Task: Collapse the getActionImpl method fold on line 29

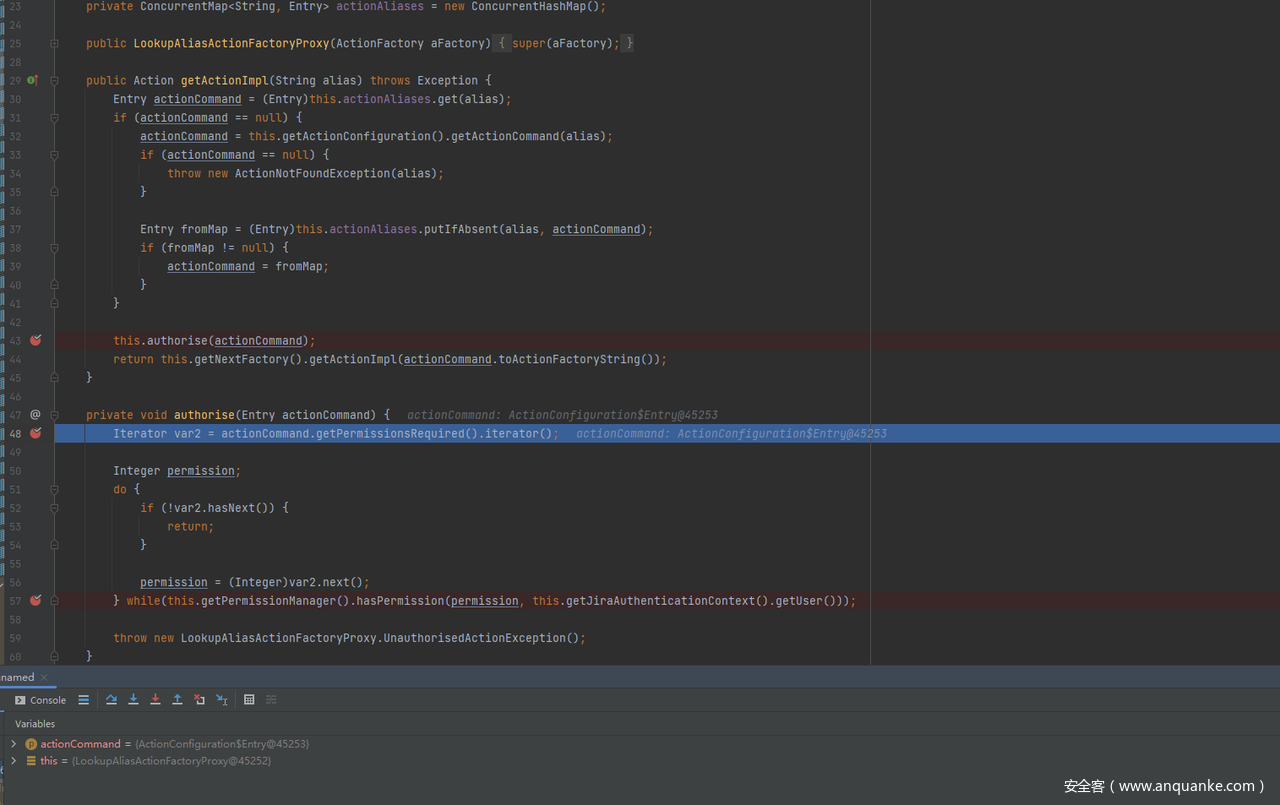Action: (x=54, y=80)
